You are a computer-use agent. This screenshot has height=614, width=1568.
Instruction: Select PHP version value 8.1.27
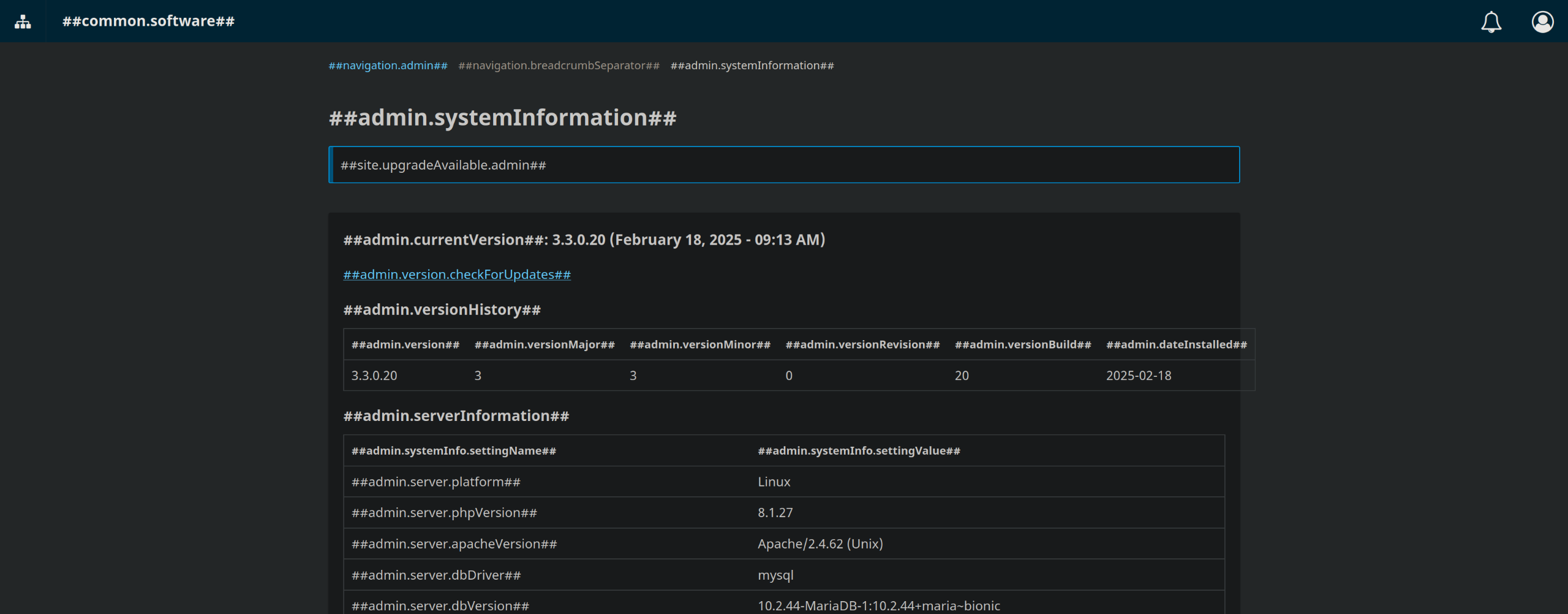click(x=775, y=513)
